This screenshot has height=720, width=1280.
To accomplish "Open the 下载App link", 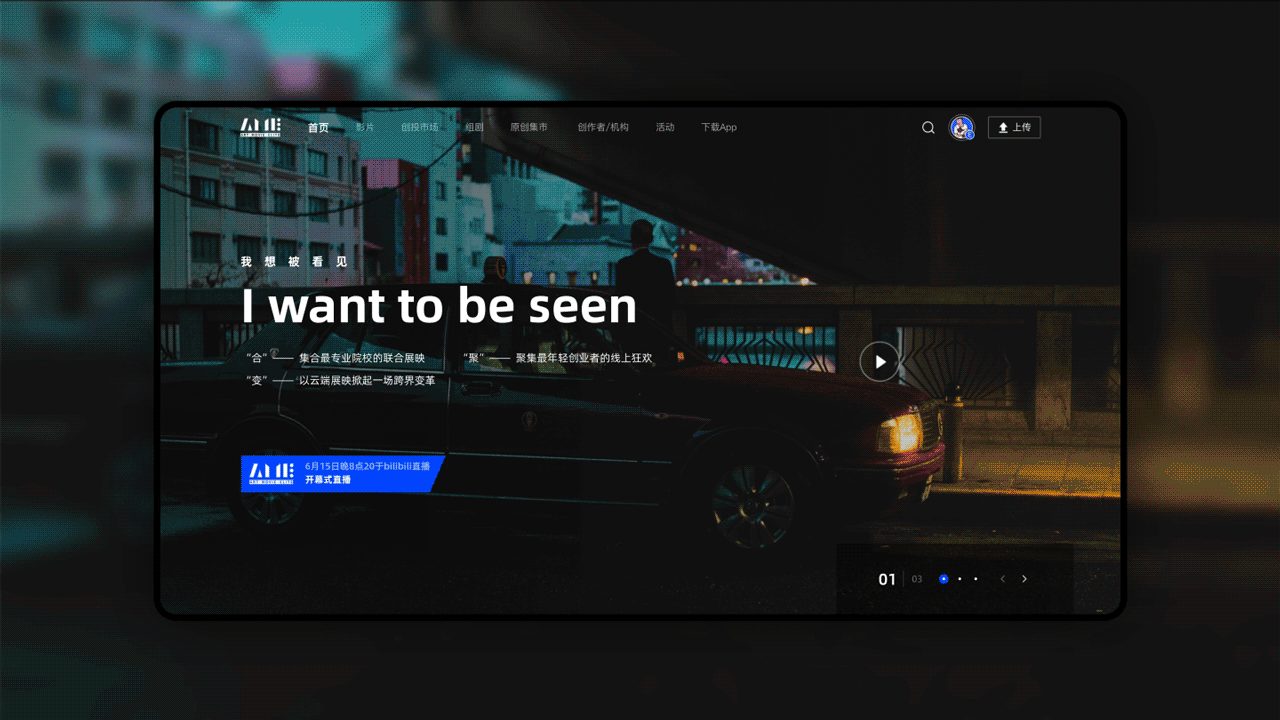I will (719, 127).
